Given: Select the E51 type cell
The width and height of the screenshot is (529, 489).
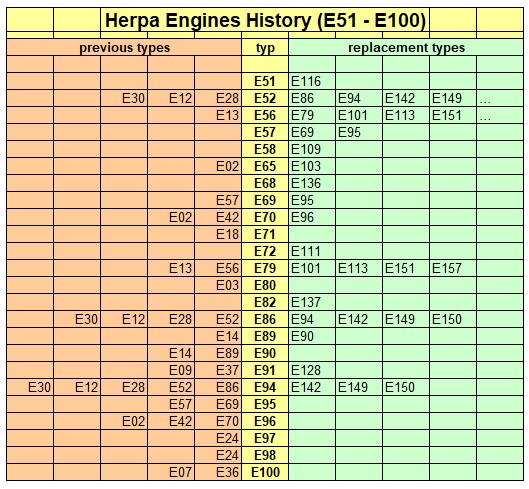Looking at the screenshot, I should [265, 81].
